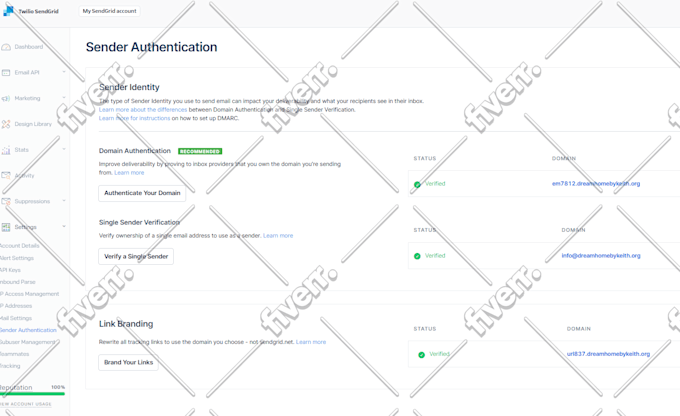Viewport: 680px width, 416px height.
Task: Click the Settings sidebar icon
Action: (x=6, y=227)
